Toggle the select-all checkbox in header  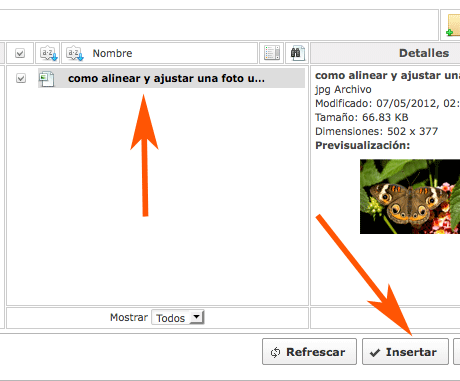coord(20,53)
